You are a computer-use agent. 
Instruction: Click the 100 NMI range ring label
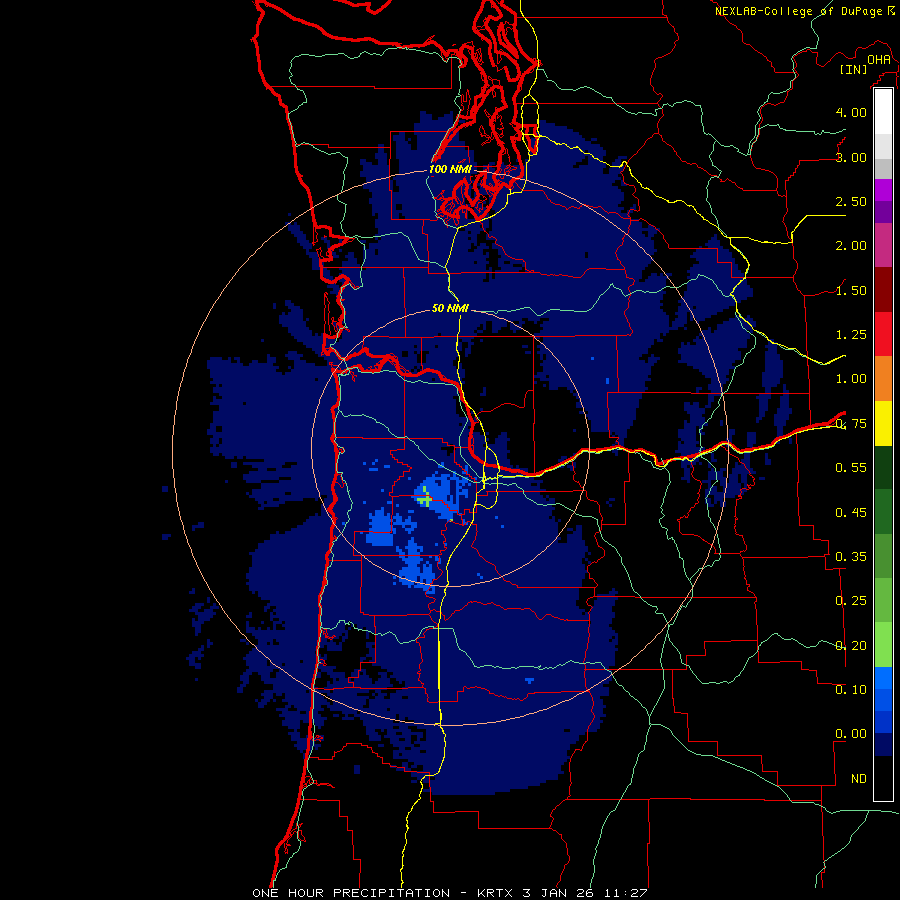pyautogui.click(x=450, y=169)
